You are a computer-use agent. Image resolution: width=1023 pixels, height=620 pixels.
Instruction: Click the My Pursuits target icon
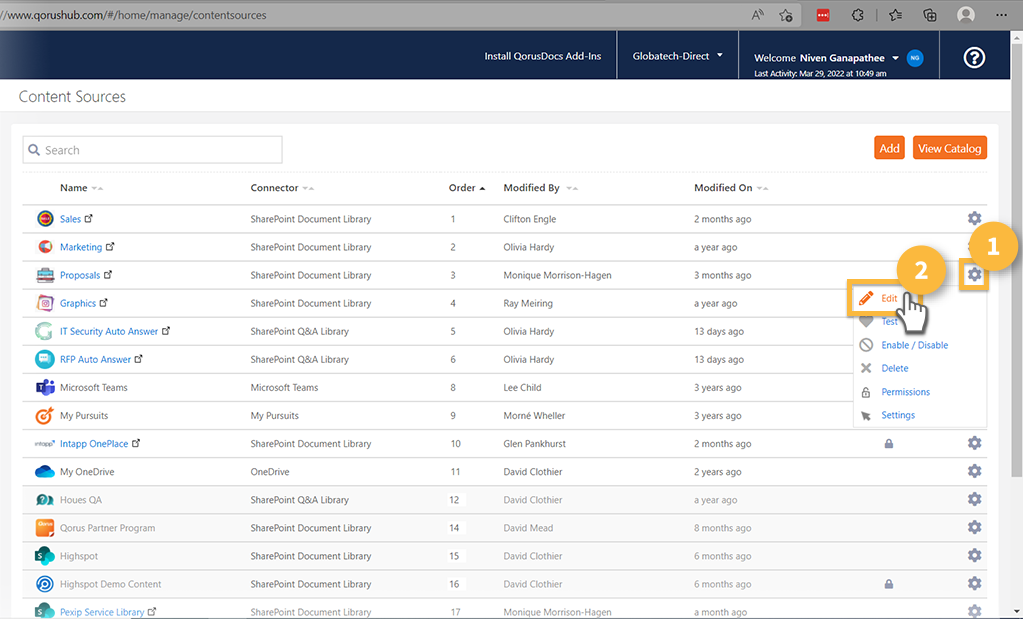pyautogui.click(x=45, y=415)
